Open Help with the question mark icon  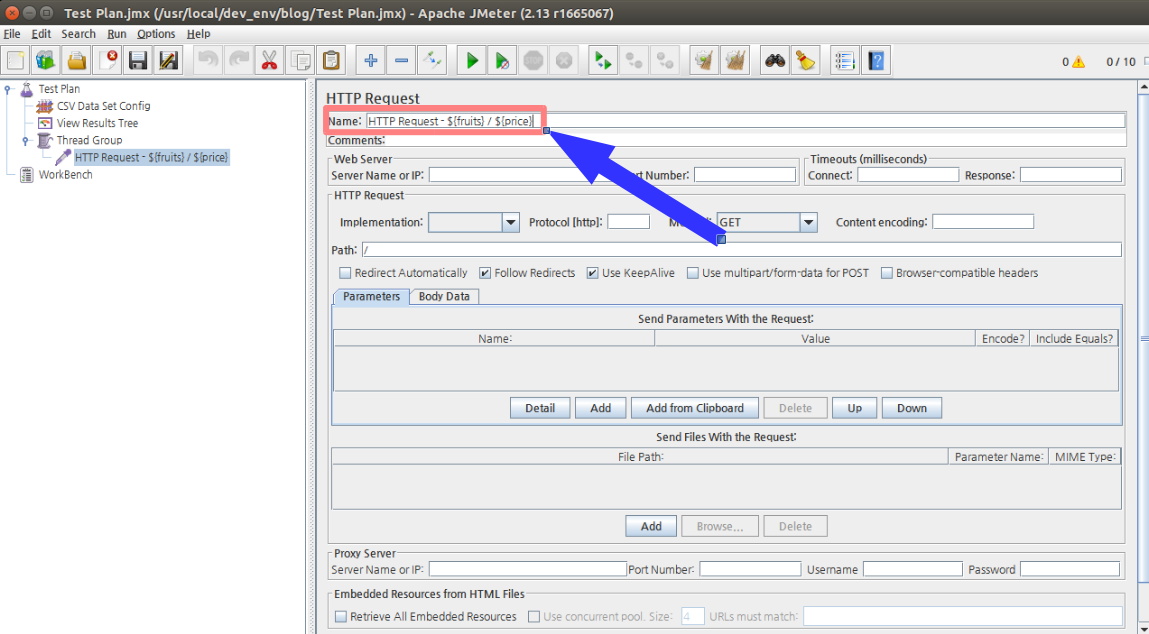click(876, 60)
